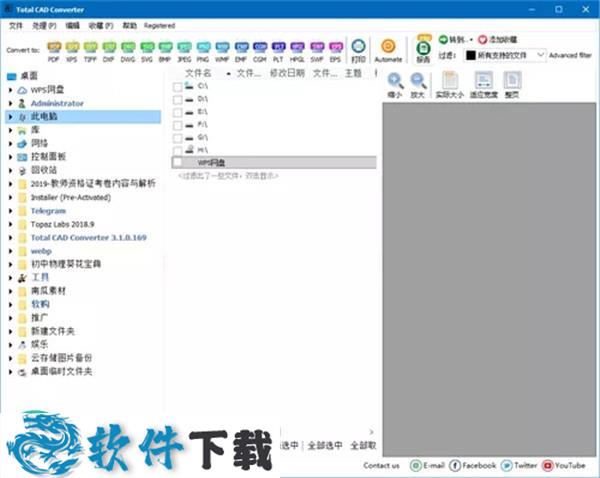Select WMF output format

[222, 51]
